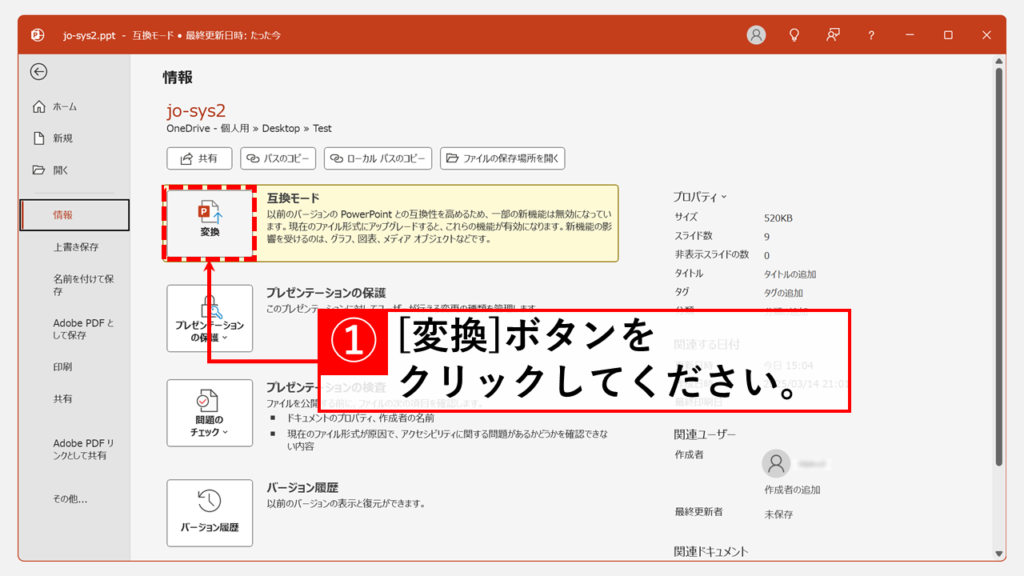The image size is (1024, 576).
Task: Click the scrollbar down arrow
Action: 999,554
